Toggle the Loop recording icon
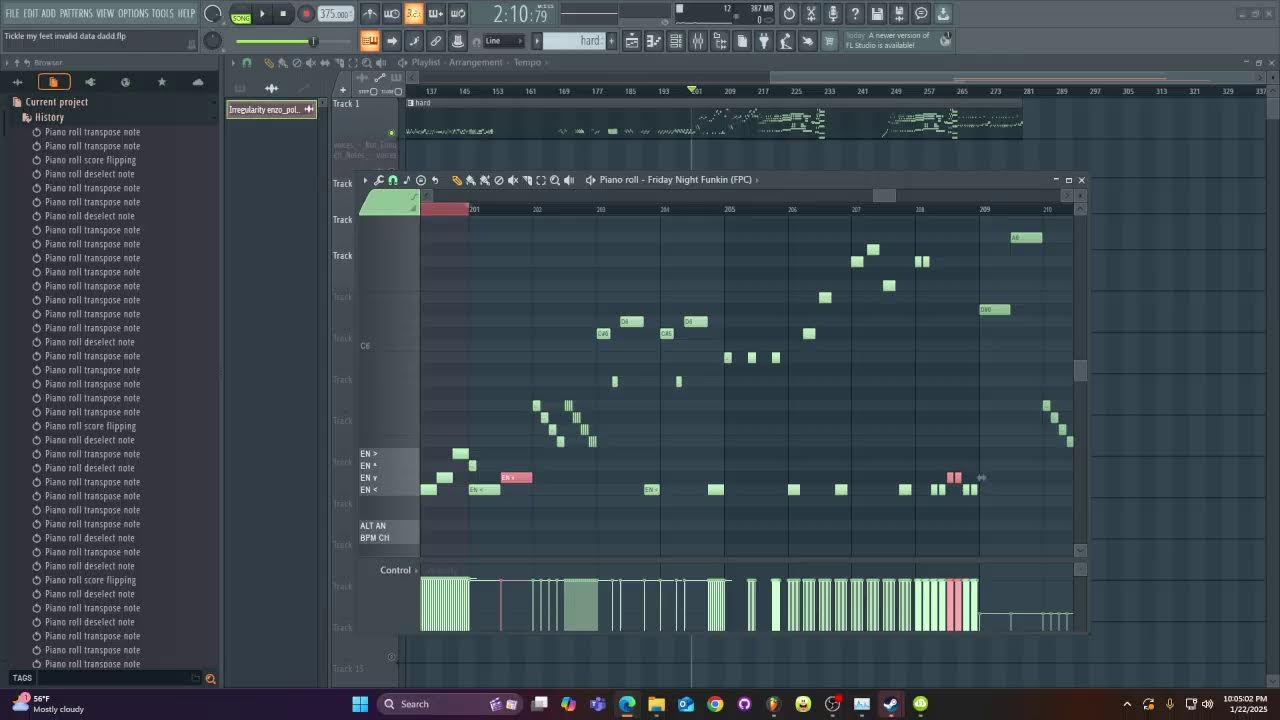 (458, 14)
